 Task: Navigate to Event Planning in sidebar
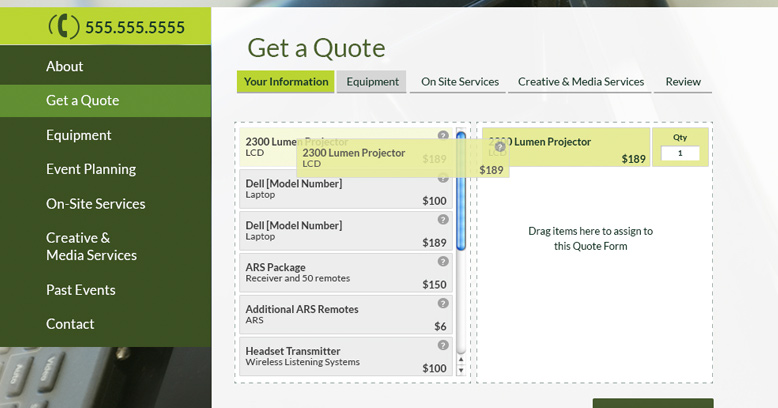(90, 169)
